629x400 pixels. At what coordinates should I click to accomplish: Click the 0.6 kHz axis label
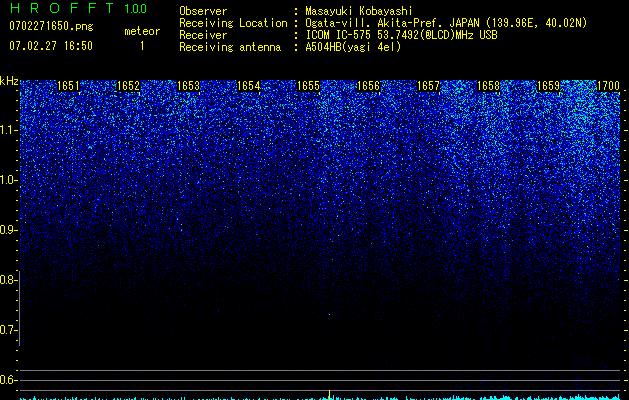point(8,380)
